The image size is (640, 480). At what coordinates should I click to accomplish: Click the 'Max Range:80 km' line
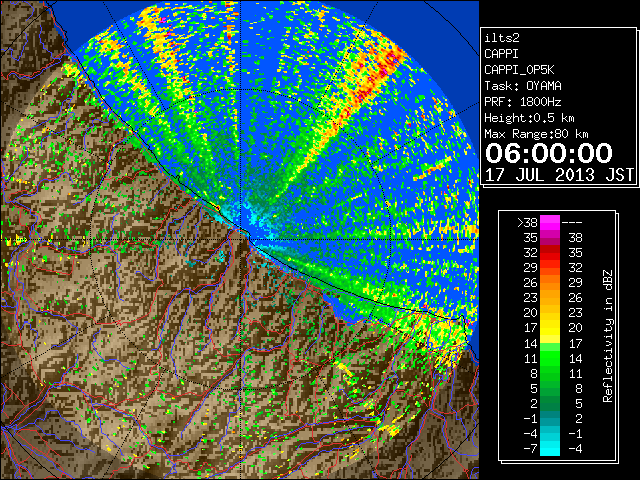[536, 134]
